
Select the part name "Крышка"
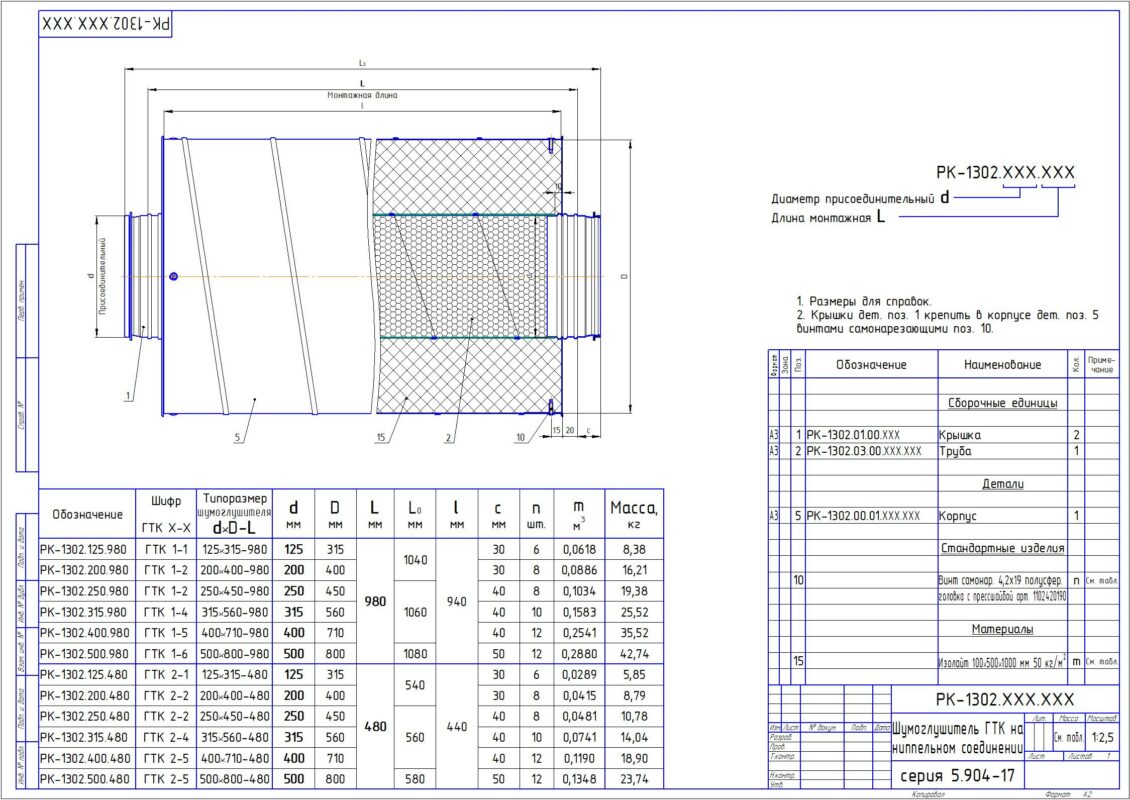coord(960,435)
